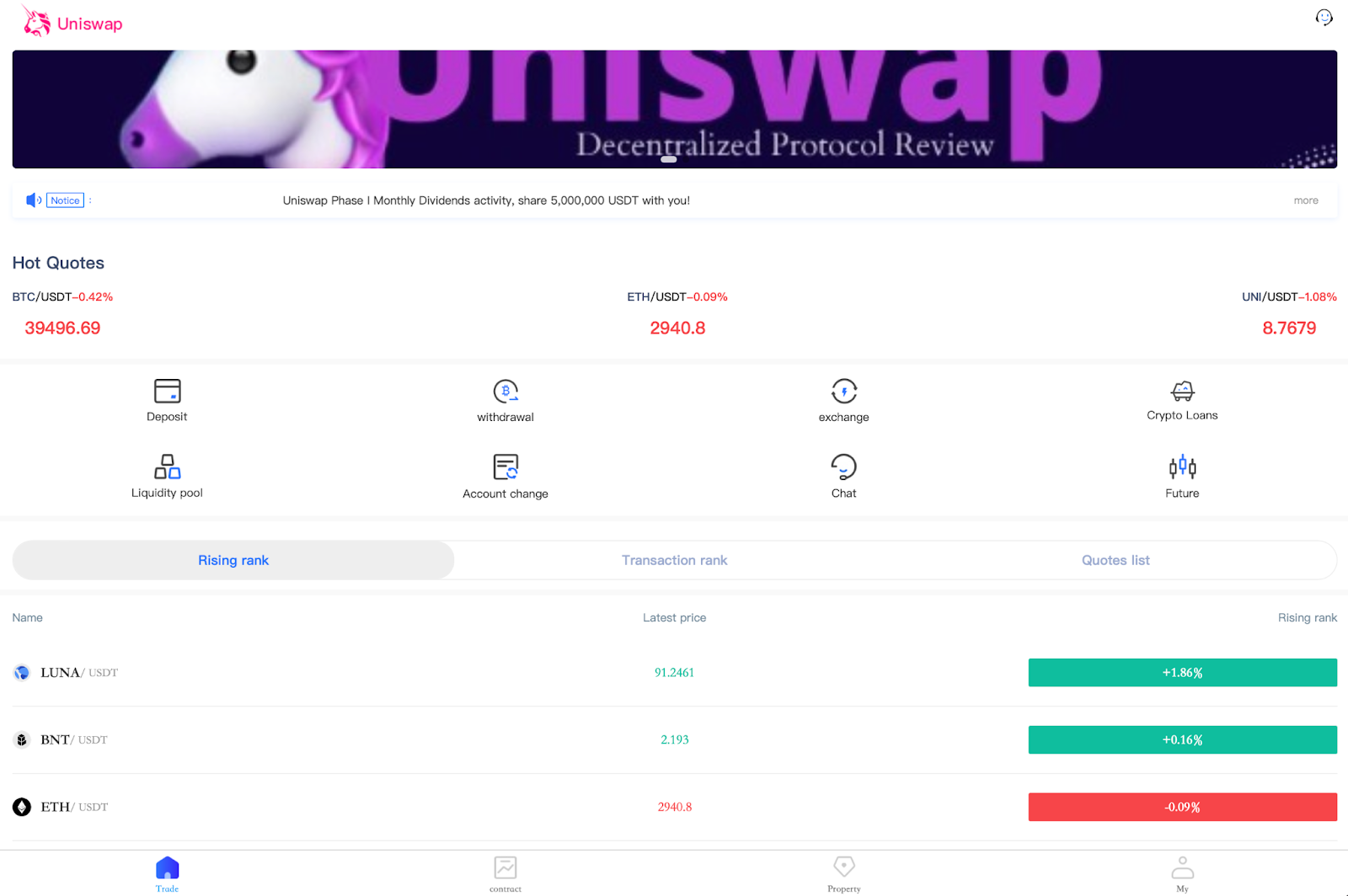Open the exchange swap icon
Image resolution: width=1348 pixels, height=896 pixels.
844,391
